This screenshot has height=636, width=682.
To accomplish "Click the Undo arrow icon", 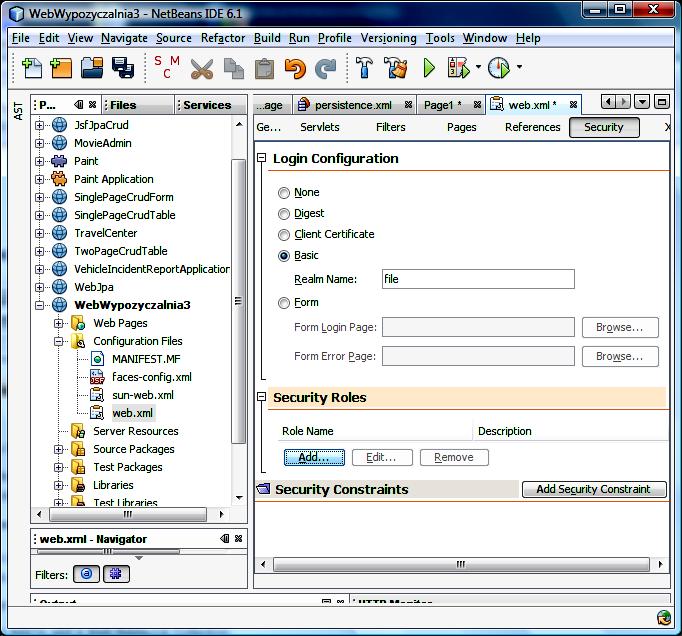I will (295, 69).
